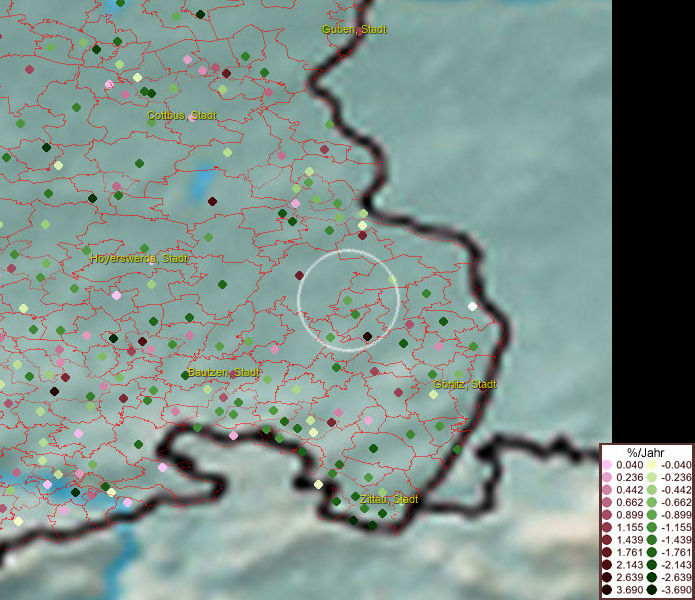This screenshot has width=695, height=600.
Task: Select the black marker inside the white circle
Action: click(367, 336)
